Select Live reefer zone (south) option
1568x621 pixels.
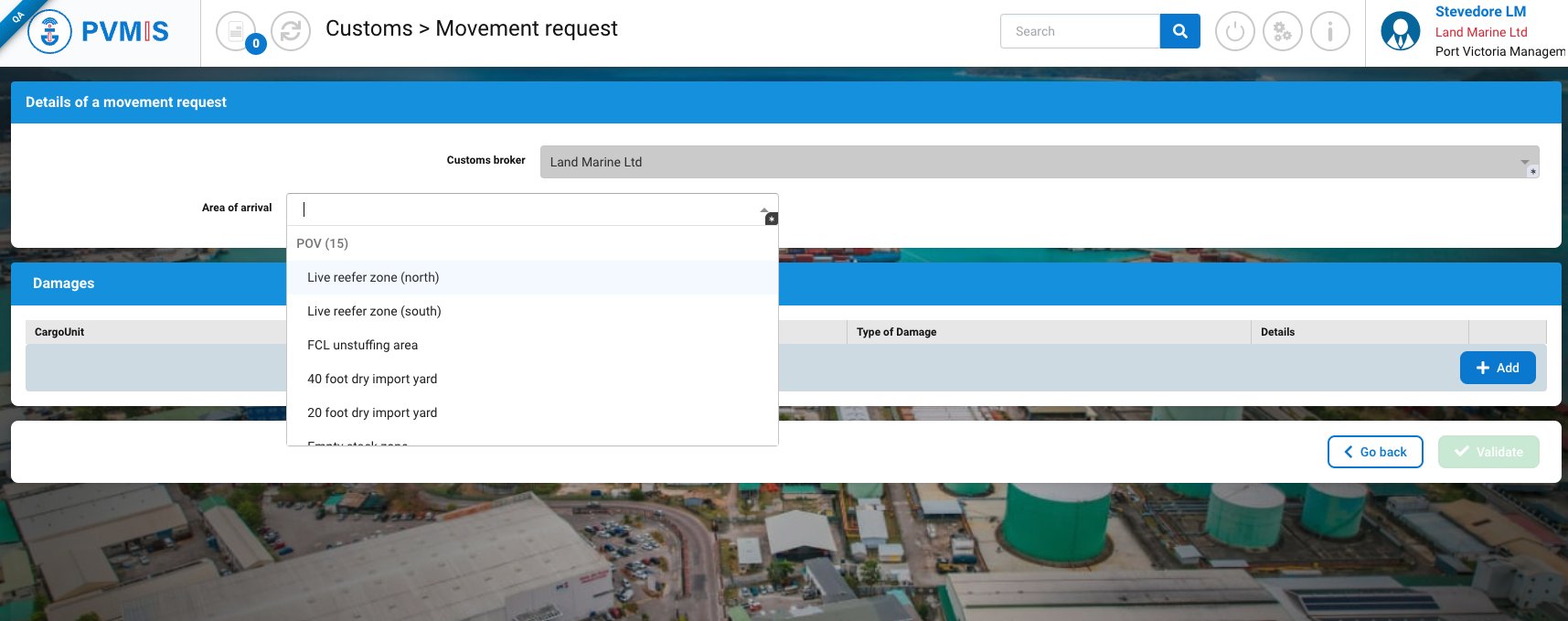click(x=374, y=311)
